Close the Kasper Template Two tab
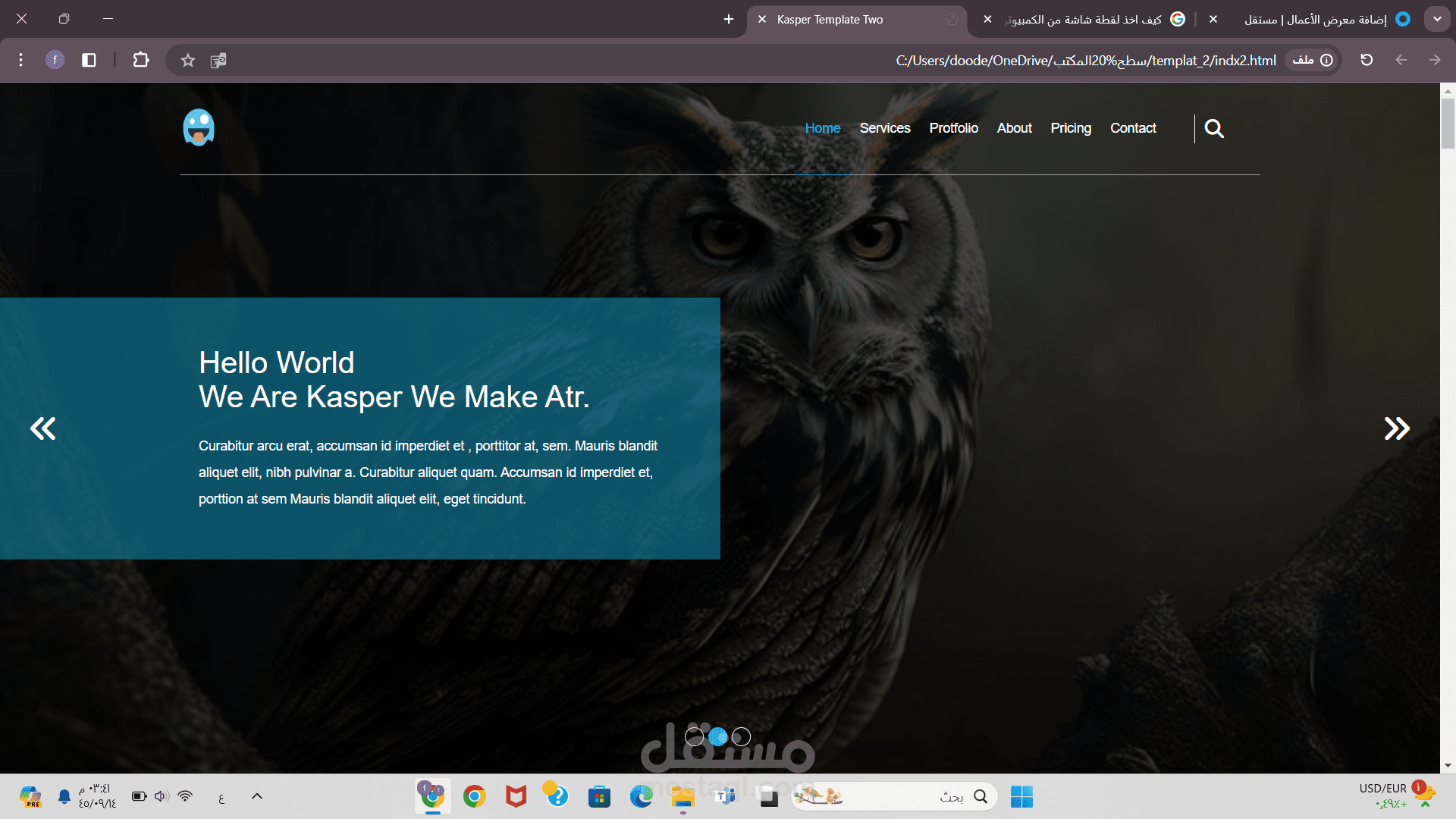Screen dimensions: 1456x819 point(762,20)
